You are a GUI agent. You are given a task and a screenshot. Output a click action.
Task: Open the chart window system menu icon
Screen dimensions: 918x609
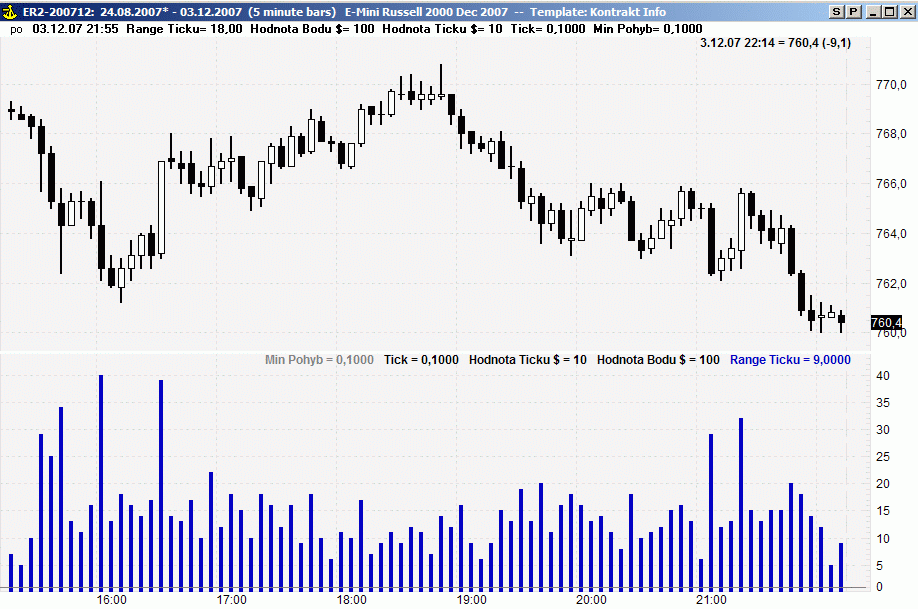point(9,12)
